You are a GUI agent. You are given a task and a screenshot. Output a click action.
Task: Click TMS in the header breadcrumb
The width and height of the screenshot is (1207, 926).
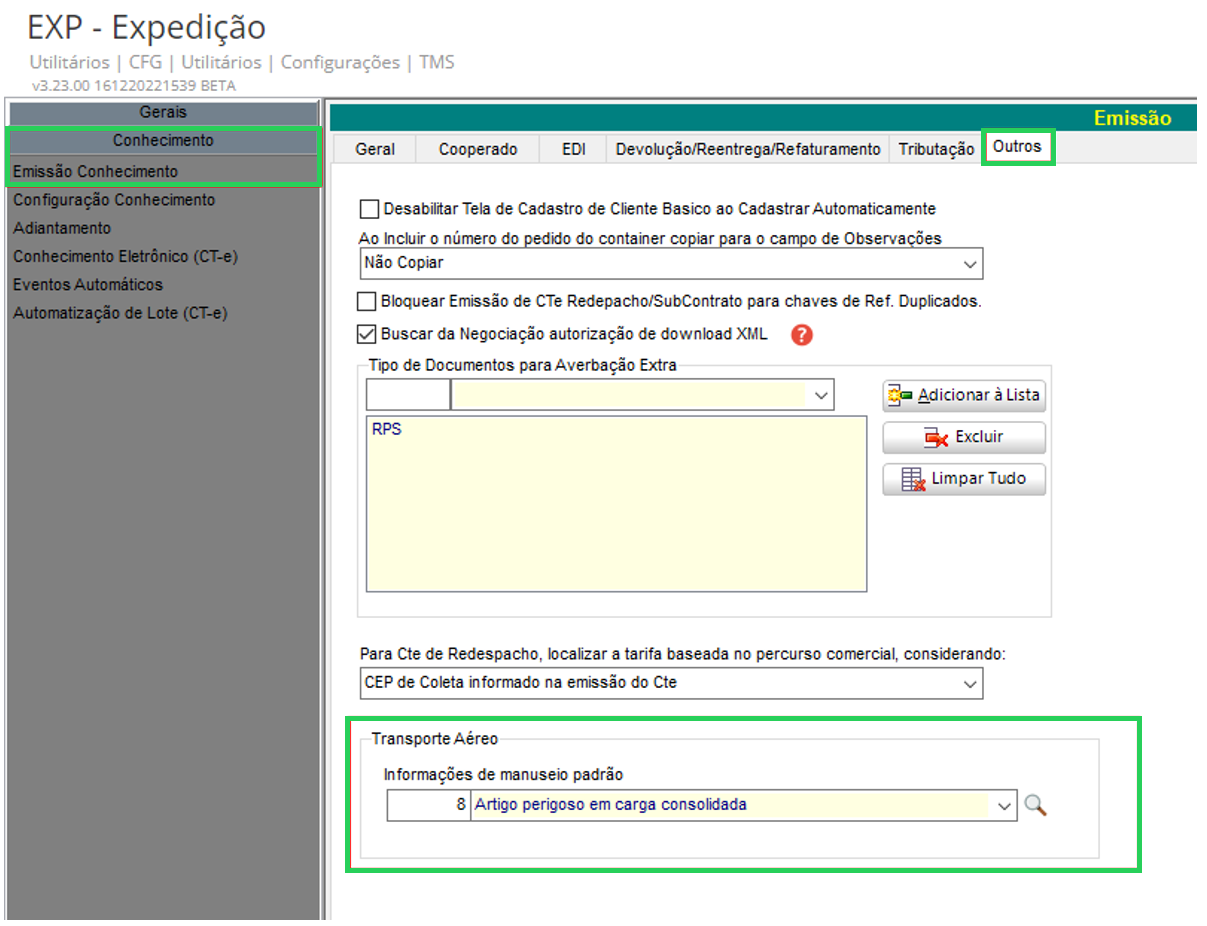(436, 62)
